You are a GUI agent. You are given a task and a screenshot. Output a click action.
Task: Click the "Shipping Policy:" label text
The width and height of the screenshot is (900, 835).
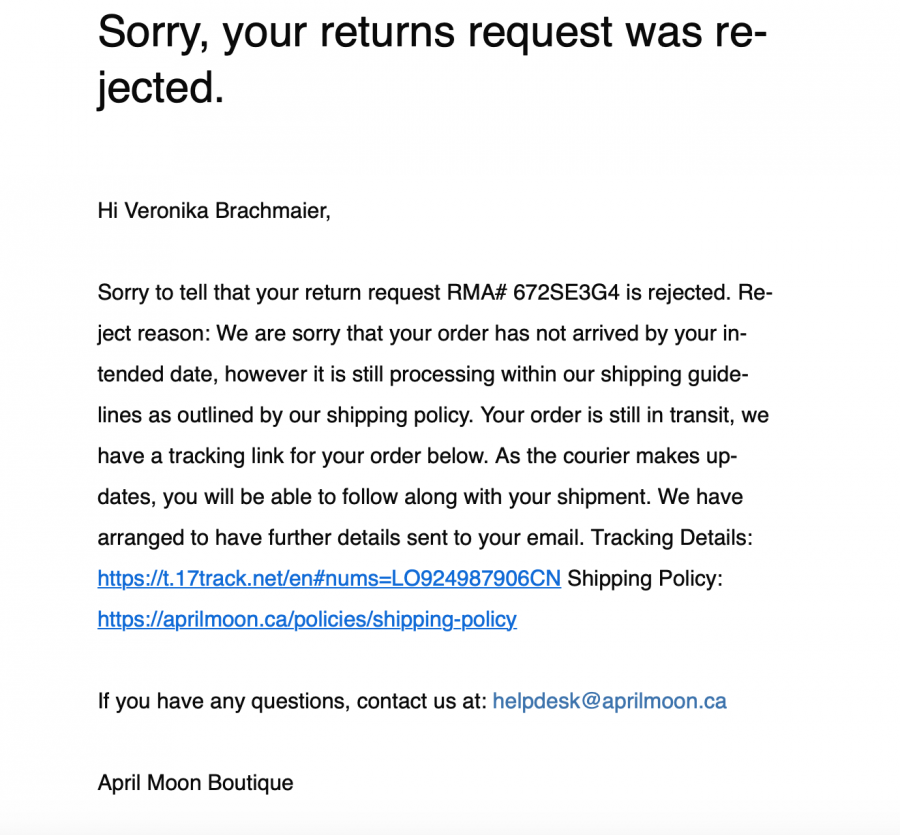(645, 578)
